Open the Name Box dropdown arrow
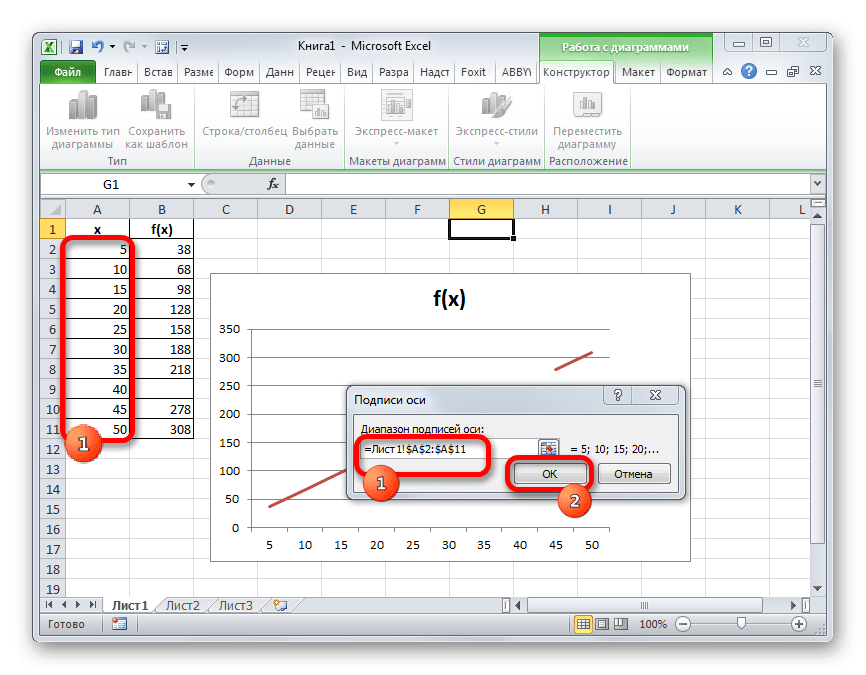Image resolution: width=866 pixels, height=675 pixels. tap(191, 184)
